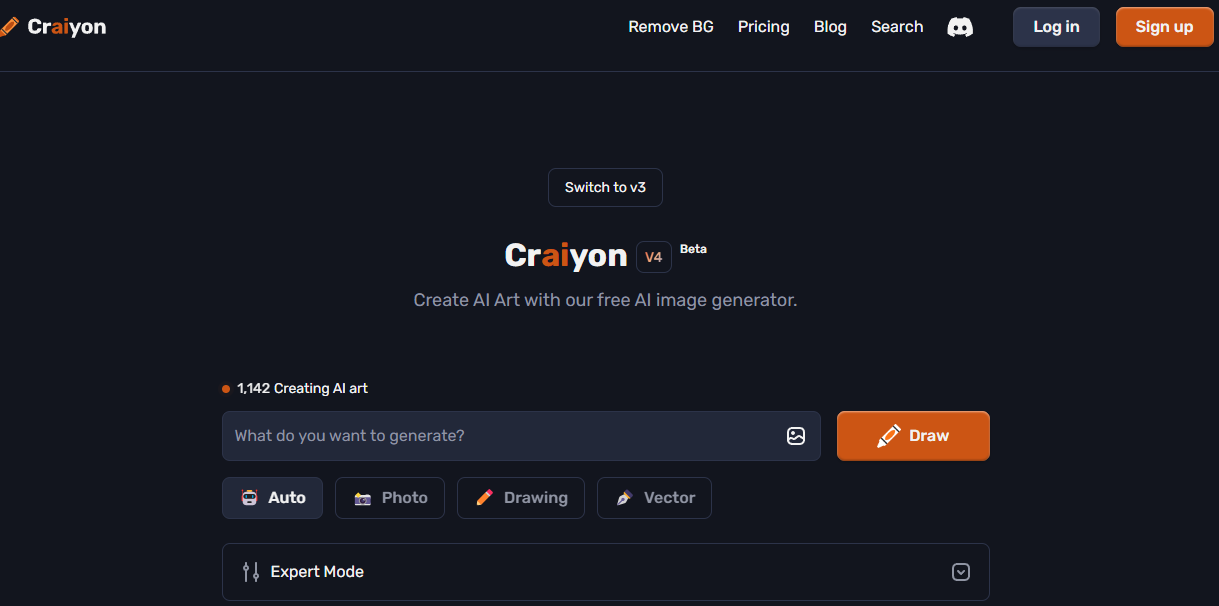Click the Log in button
1219x606 pixels.
point(1056,27)
